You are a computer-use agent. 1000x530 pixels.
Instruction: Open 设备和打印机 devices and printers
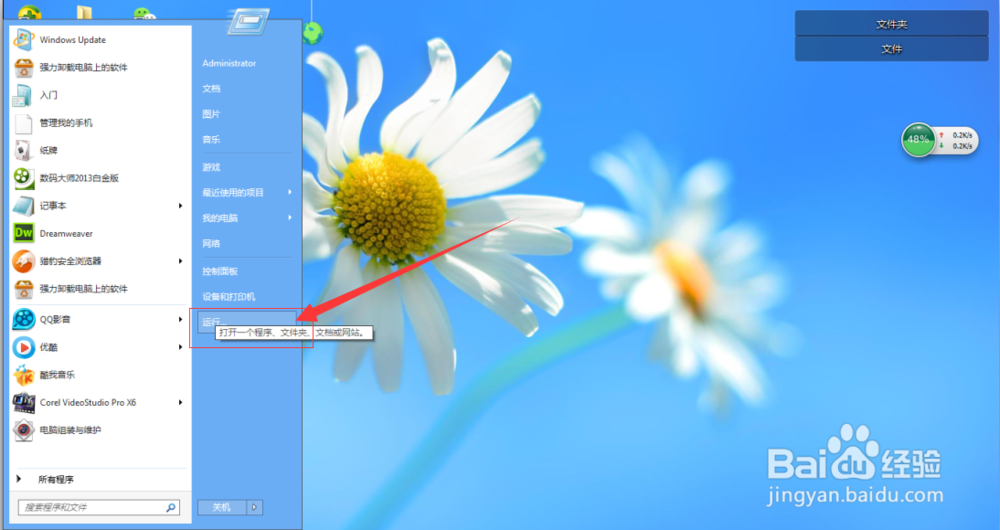click(228, 297)
